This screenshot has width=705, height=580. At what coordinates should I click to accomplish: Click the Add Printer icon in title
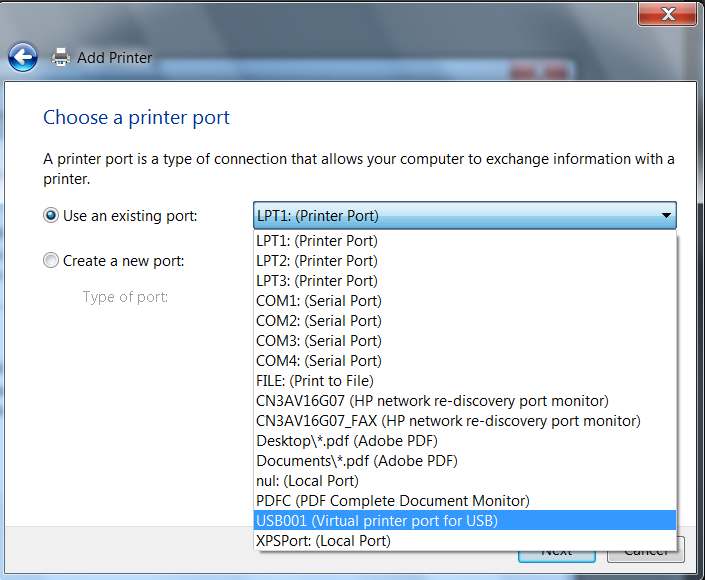(60, 57)
